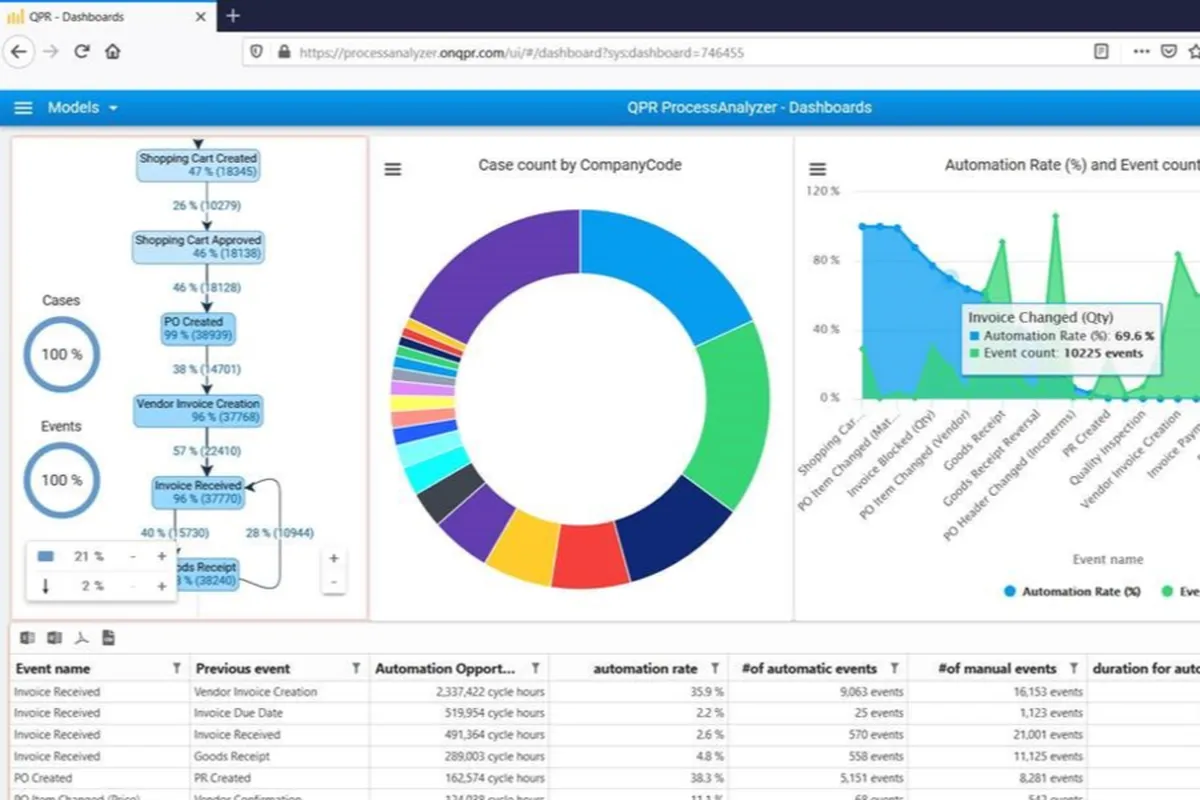This screenshot has height=800, width=1200.
Task: Decrease the 2 % paths level with minus
Action: 133,586
